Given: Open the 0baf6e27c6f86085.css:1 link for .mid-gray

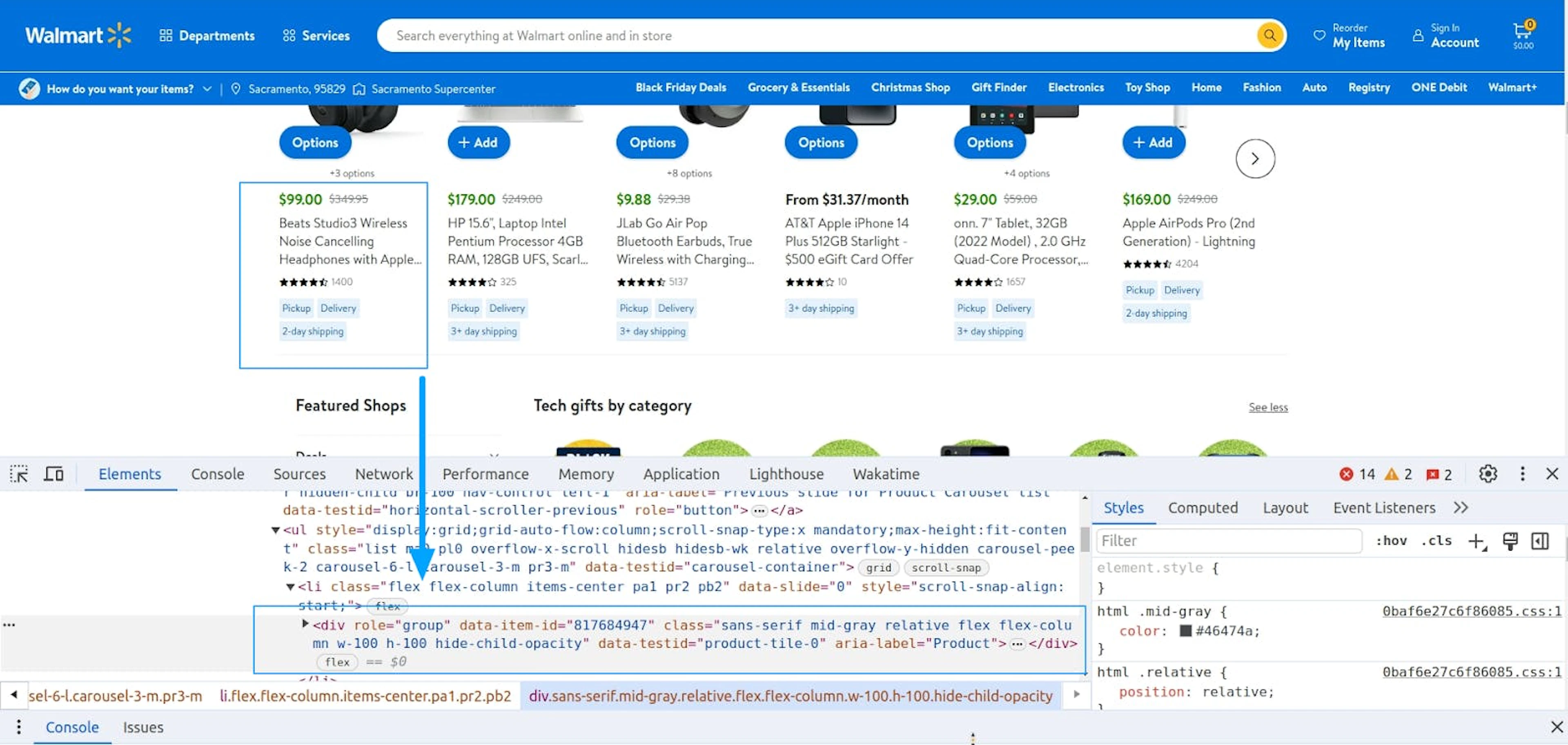Looking at the screenshot, I should (x=1471, y=612).
